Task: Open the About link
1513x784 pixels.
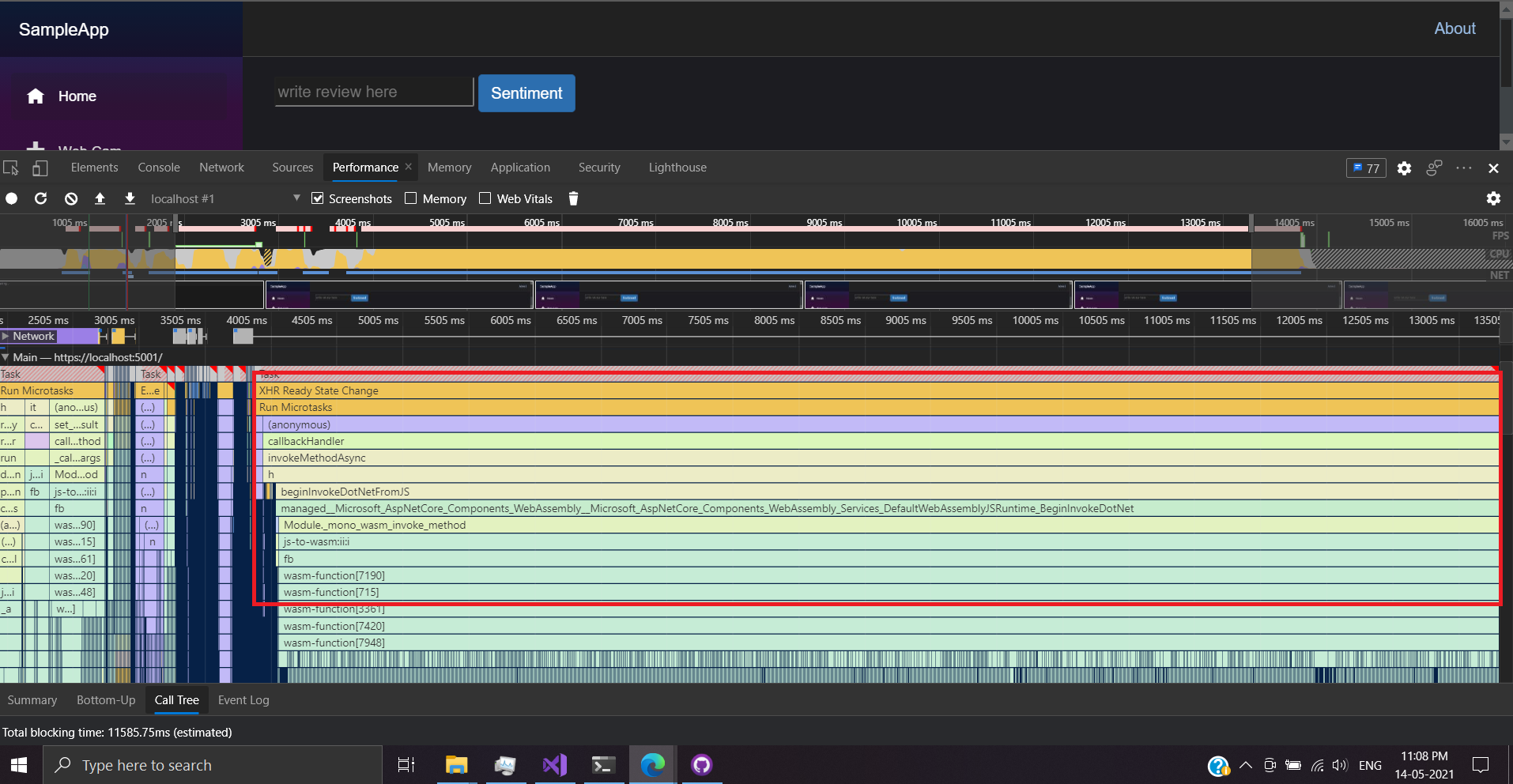Action: [x=1455, y=28]
